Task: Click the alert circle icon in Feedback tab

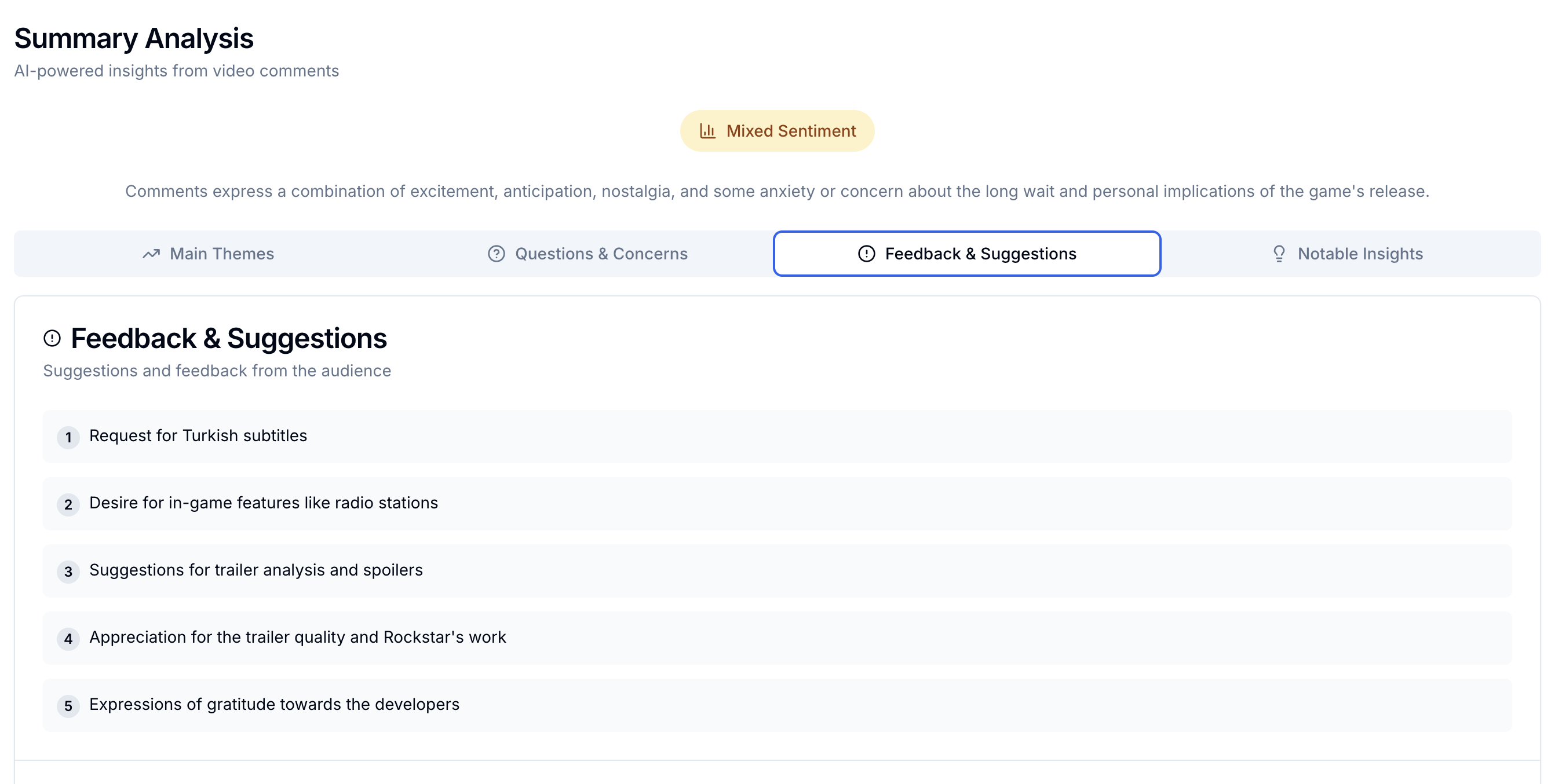Action: pos(866,254)
